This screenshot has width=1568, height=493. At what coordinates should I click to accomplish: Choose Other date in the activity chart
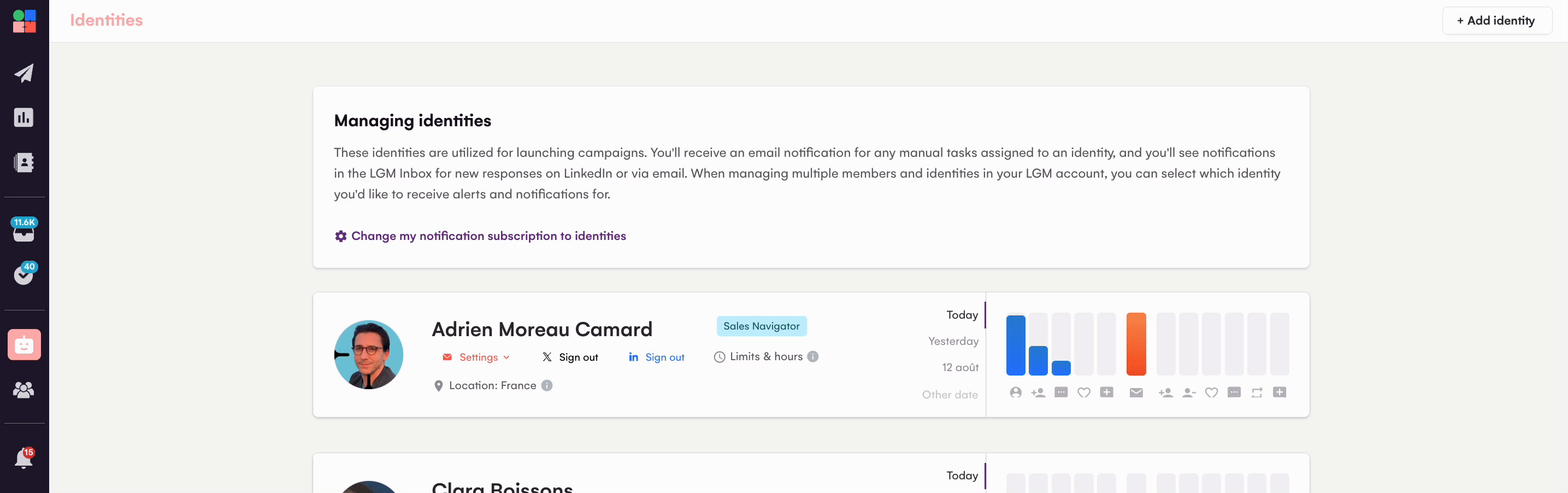click(x=949, y=395)
